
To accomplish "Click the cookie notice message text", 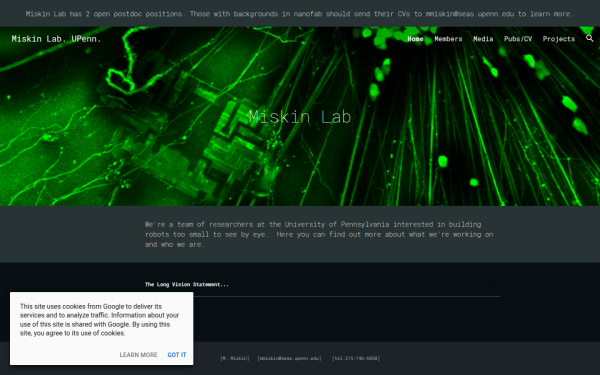I will tap(99, 320).
